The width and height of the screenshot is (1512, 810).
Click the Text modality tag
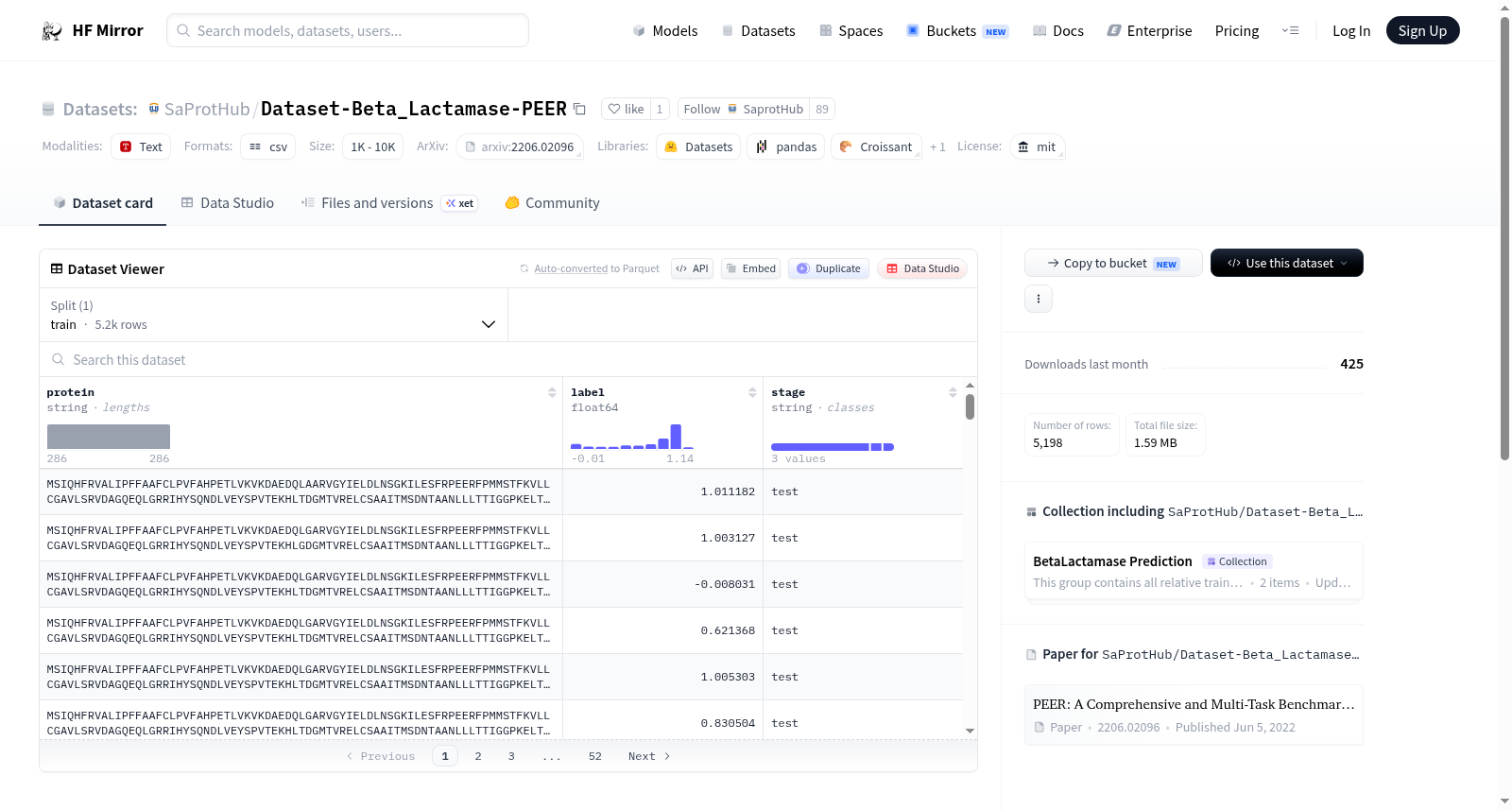click(x=141, y=146)
